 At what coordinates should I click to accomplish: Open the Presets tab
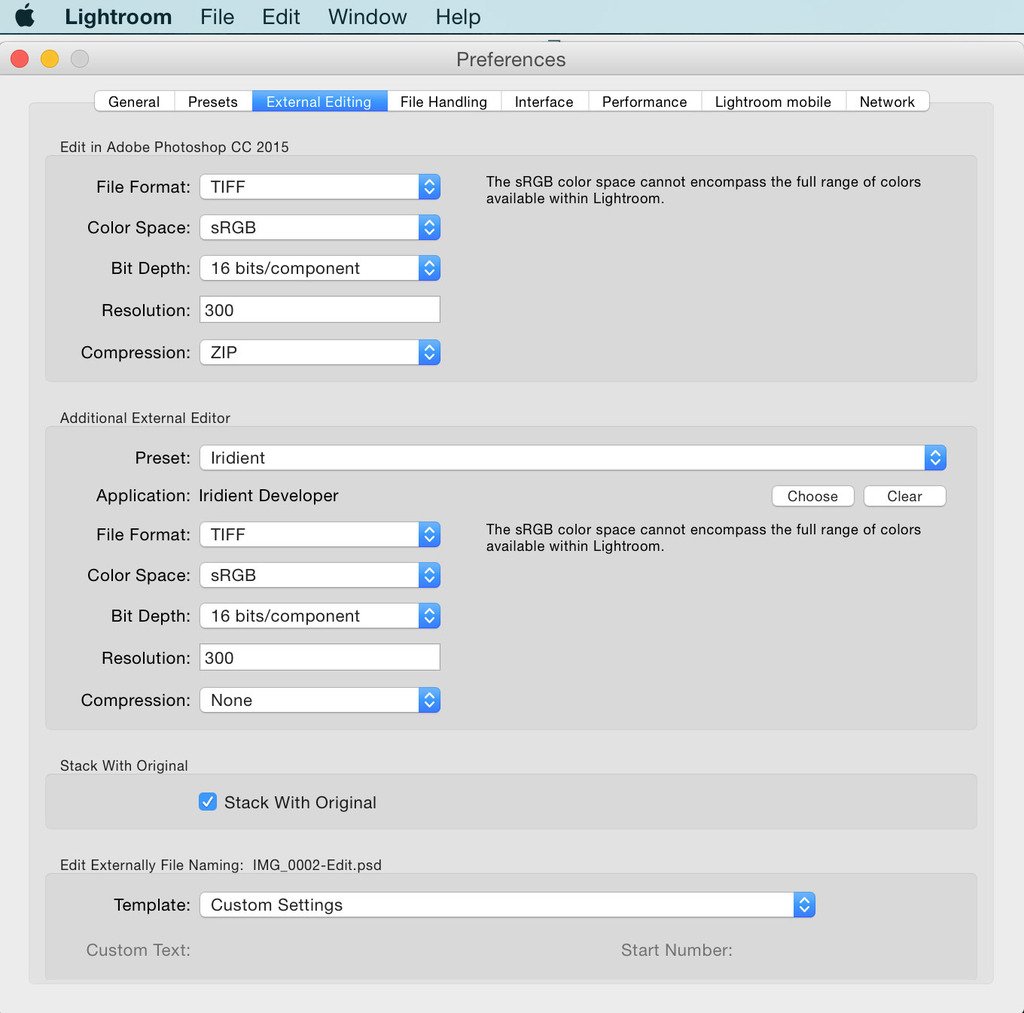[x=212, y=101]
